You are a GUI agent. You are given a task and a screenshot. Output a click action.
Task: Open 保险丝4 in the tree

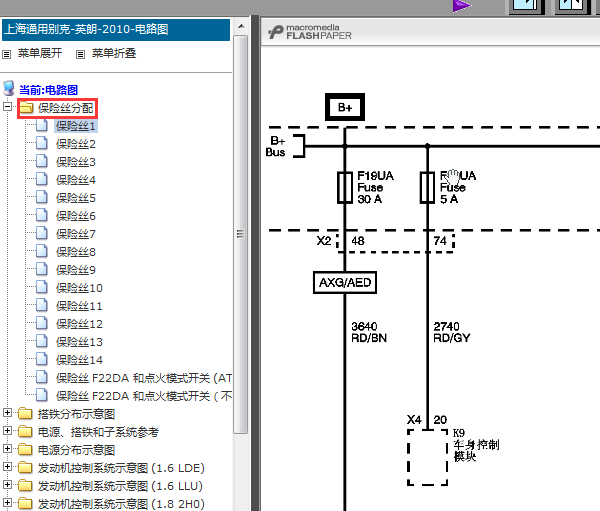pos(76,180)
